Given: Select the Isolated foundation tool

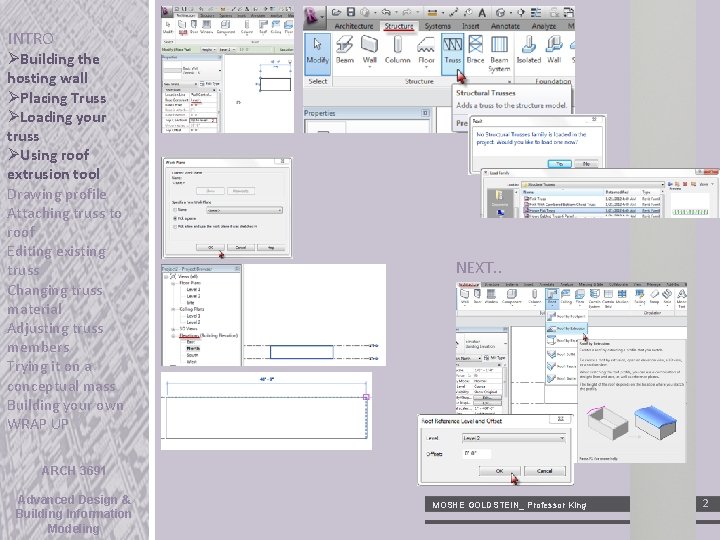Looking at the screenshot, I should click(529, 51).
